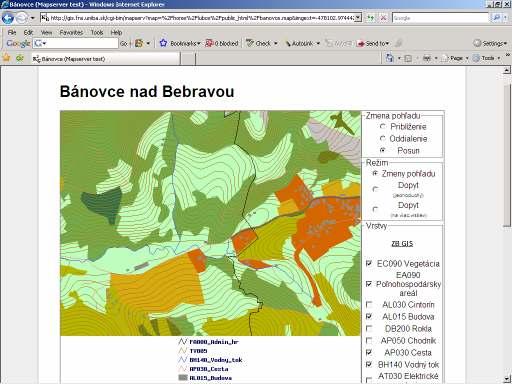Open the ZB GIS link
This screenshot has width=512, height=384.
[402, 244]
